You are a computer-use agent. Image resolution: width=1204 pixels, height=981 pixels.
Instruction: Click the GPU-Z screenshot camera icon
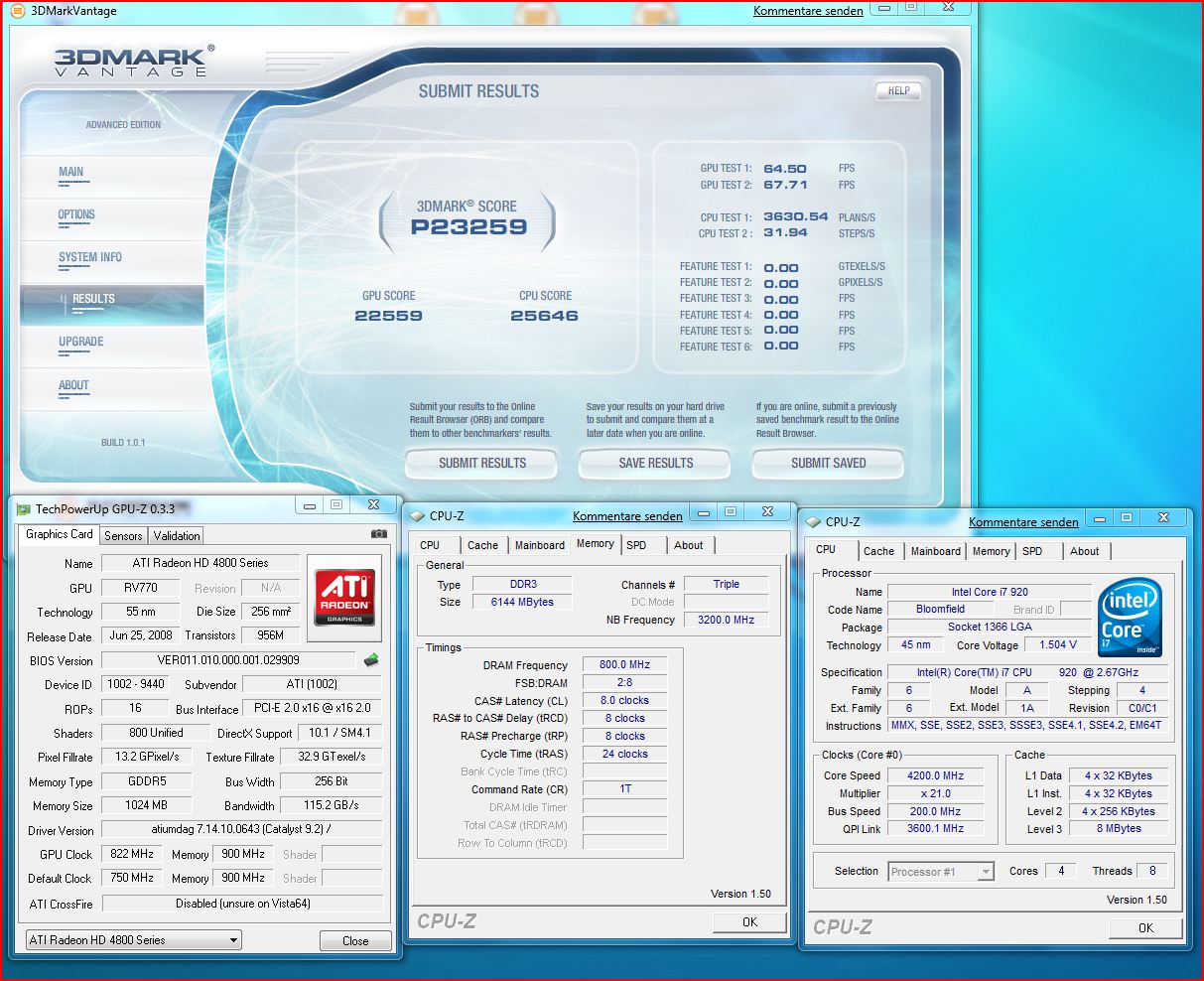378,534
